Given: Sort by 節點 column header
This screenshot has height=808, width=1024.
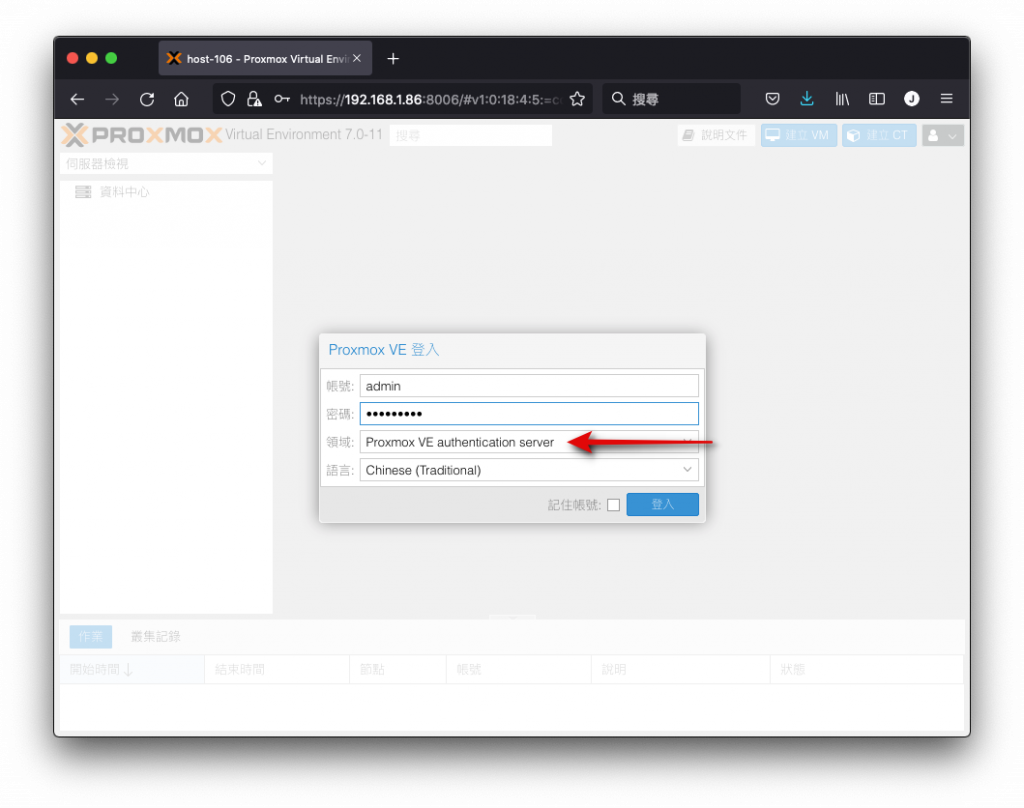Looking at the screenshot, I should click(398, 670).
